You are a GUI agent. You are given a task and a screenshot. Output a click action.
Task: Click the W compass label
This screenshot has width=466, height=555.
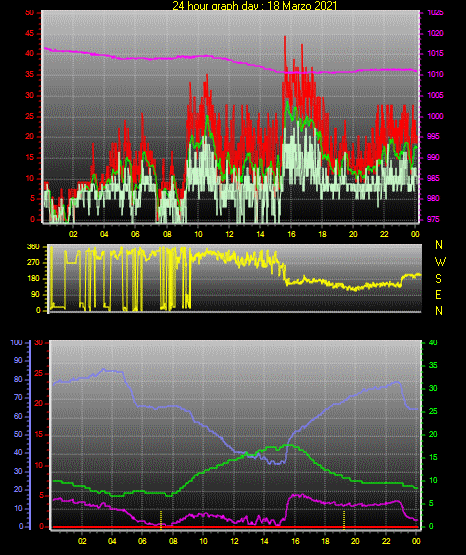pos(440,262)
